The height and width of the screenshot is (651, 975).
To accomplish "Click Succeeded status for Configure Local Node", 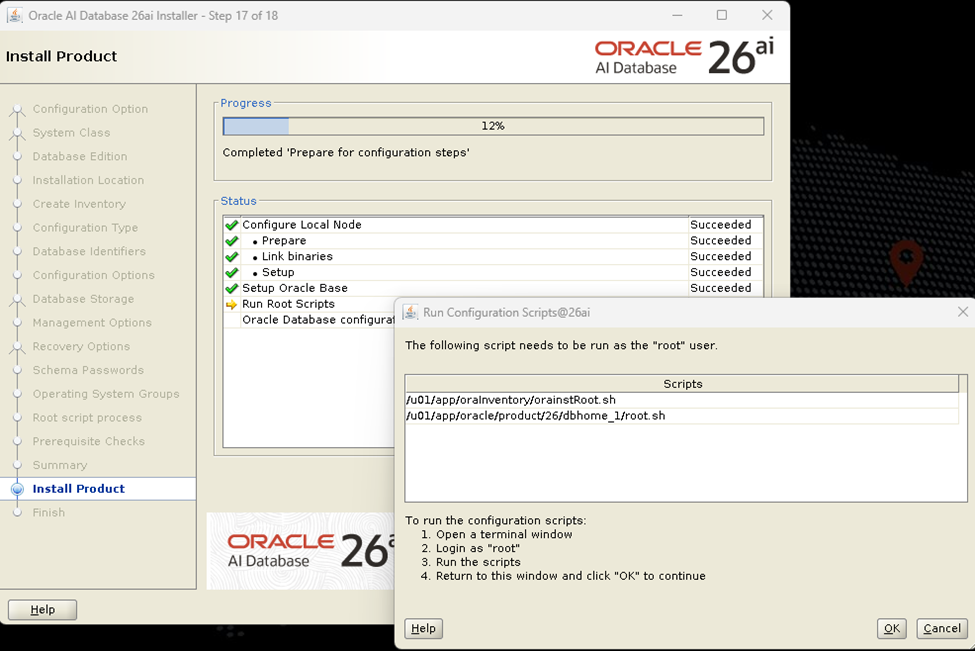I will click(x=721, y=224).
